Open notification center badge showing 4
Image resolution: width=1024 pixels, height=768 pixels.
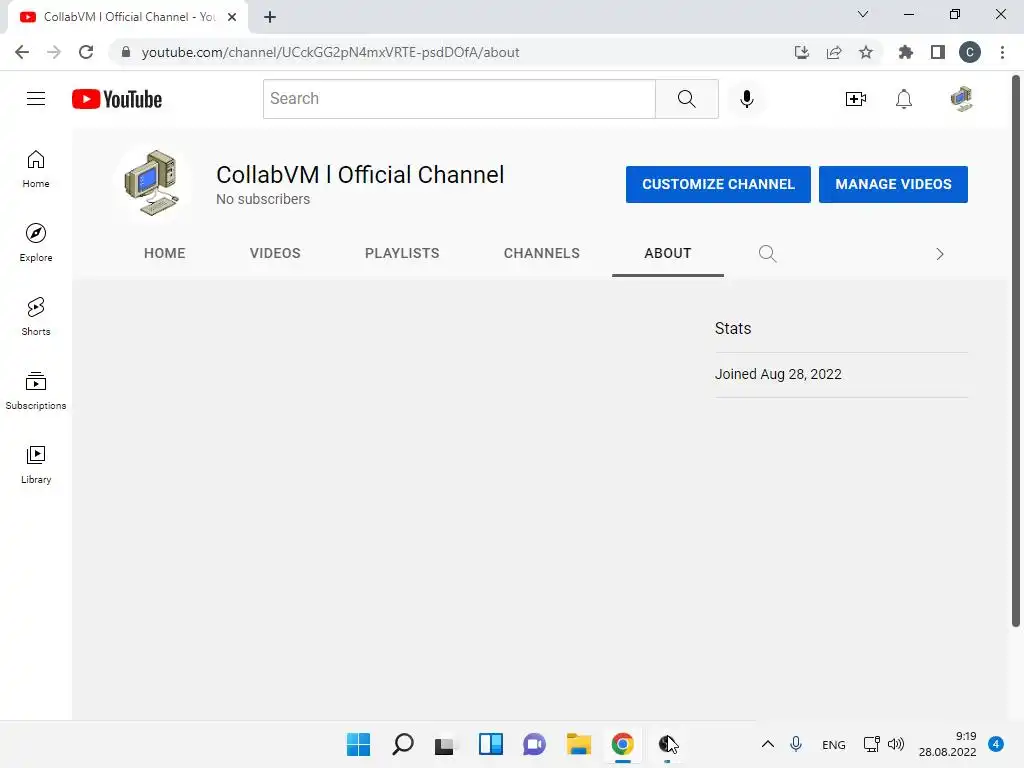coord(996,744)
